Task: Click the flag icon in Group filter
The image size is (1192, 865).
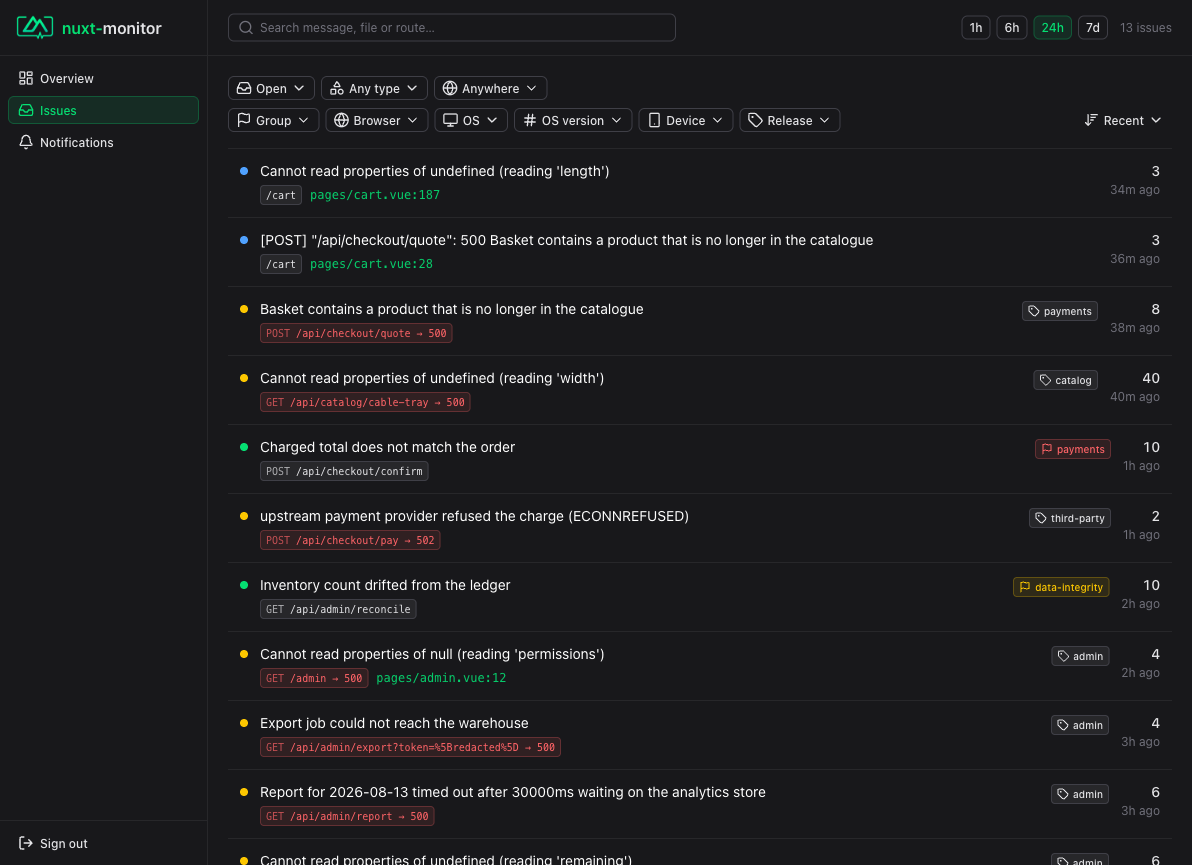Action: coord(244,120)
